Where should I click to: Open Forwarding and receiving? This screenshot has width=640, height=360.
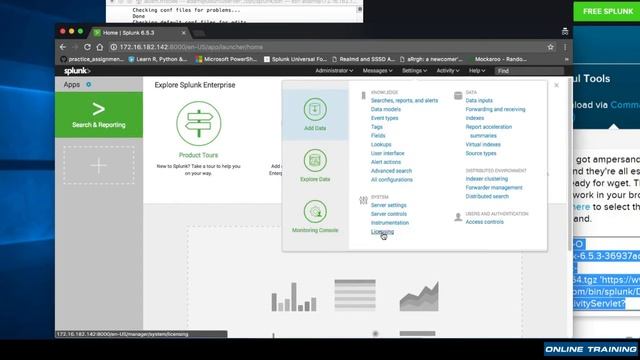(496, 109)
